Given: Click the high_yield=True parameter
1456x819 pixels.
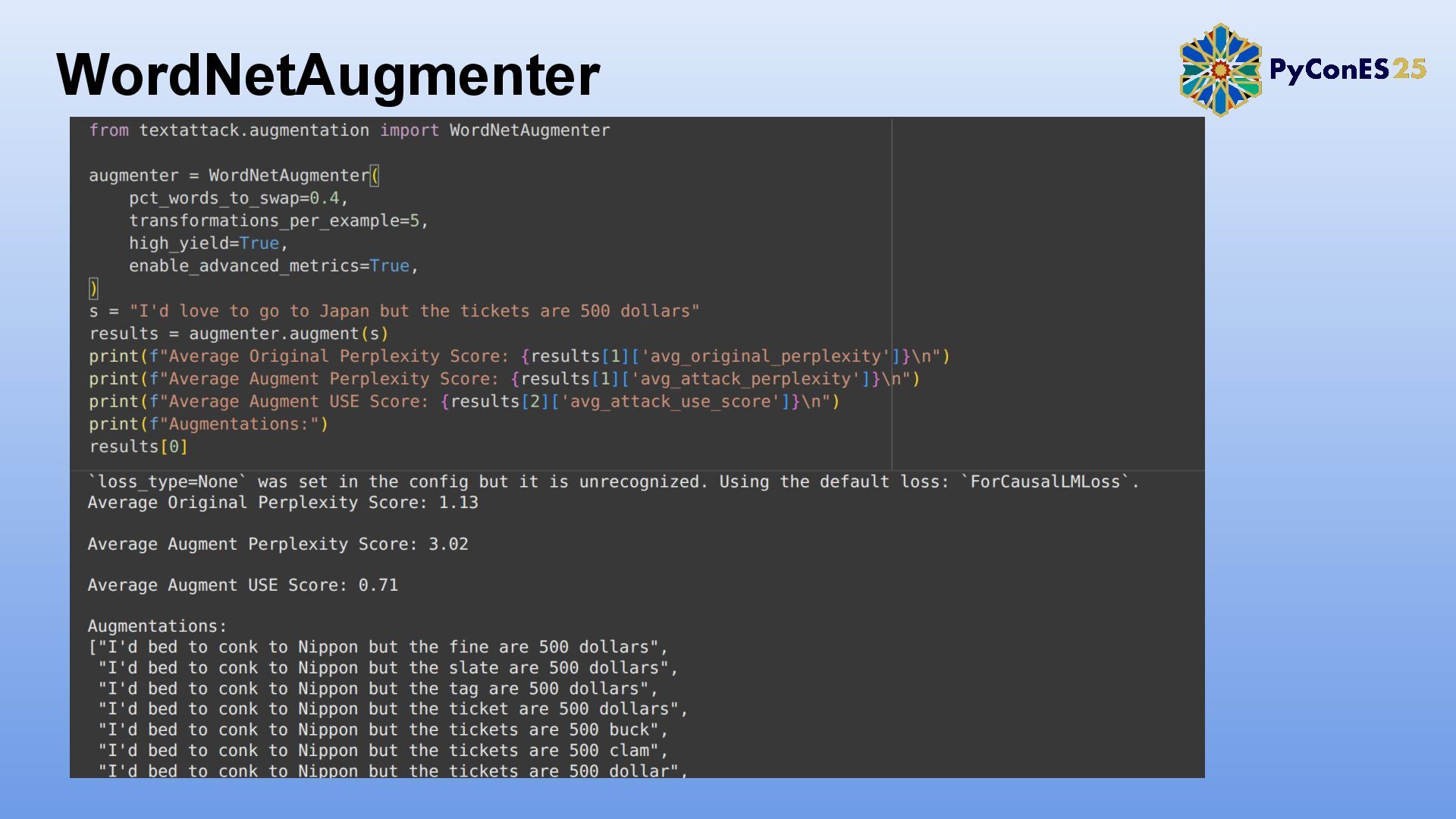Looking at the screenshot, I should pos(208,243).
